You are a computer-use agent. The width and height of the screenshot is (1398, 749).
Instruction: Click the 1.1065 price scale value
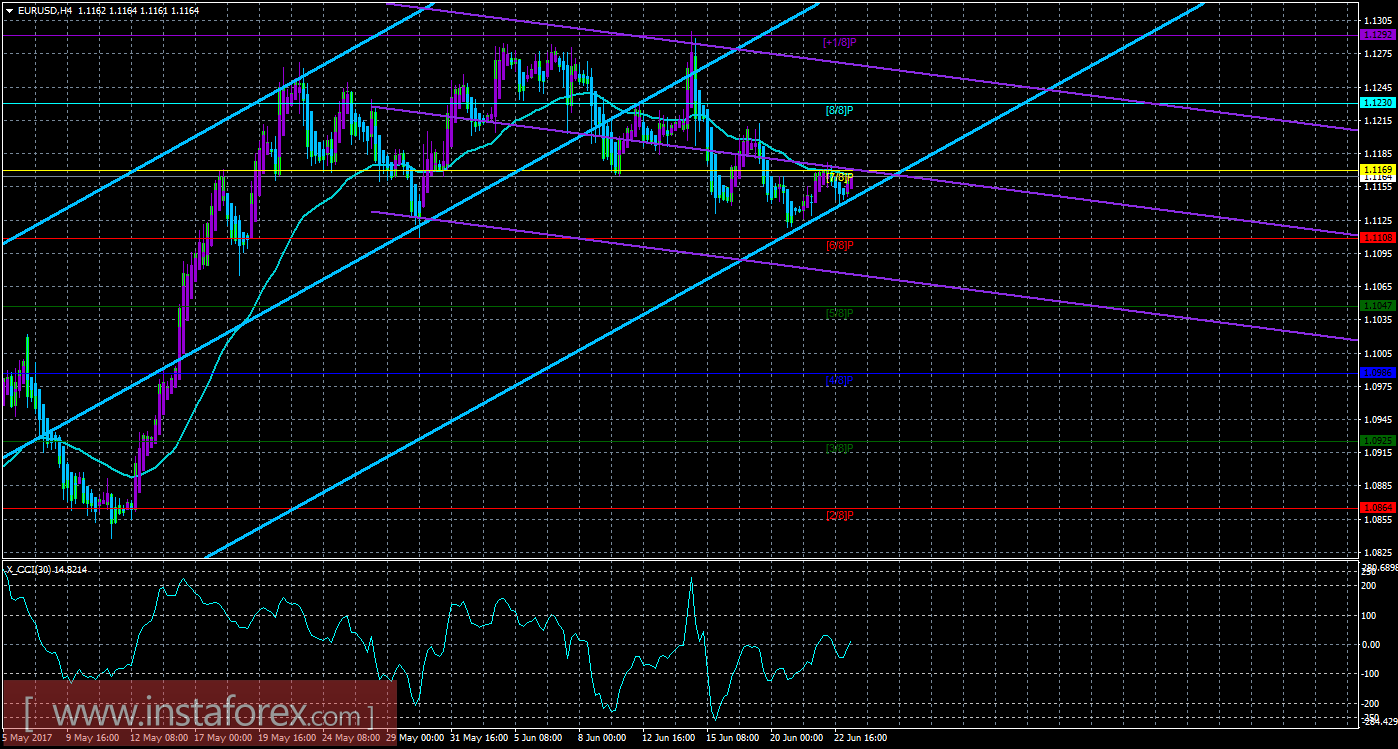pyautogui.click(x=1378, y=286)
